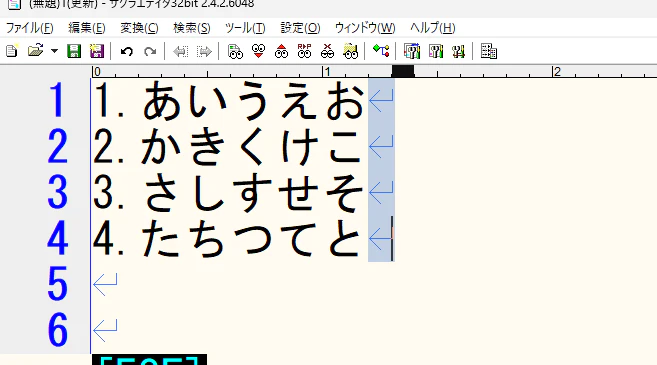Viewport: 657px width, 365px height.
Task: Run outline analysis icon
Action: (x=381, y=51)
